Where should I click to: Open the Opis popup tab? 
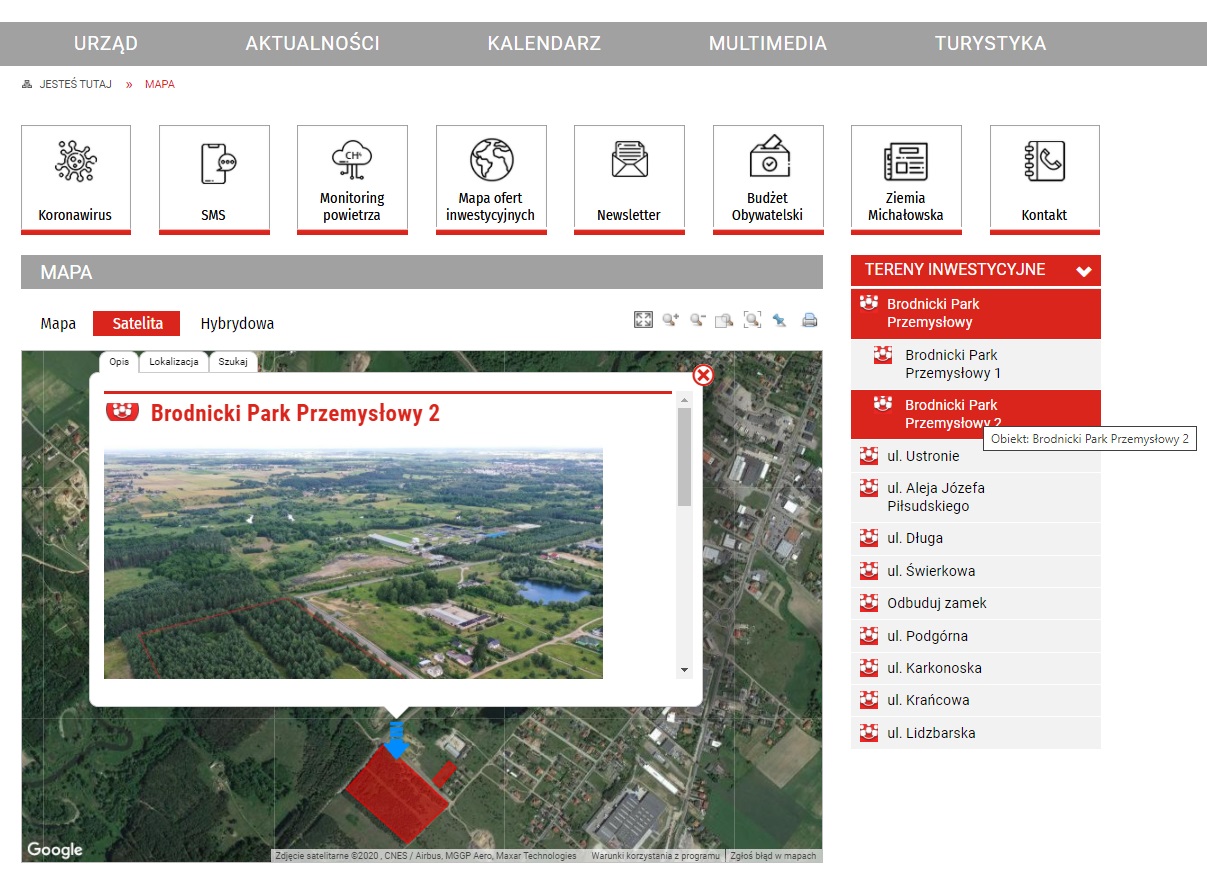coord(119,362)
